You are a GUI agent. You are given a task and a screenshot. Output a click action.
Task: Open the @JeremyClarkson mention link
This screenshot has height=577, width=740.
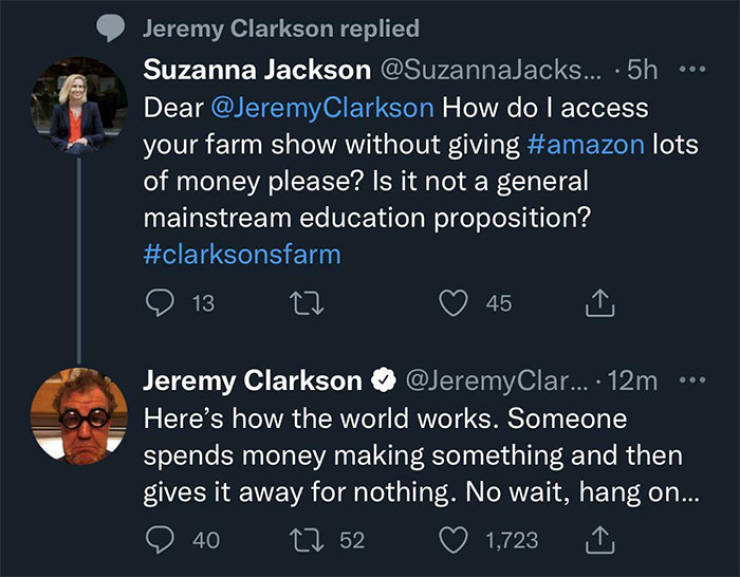coord(322,108)
